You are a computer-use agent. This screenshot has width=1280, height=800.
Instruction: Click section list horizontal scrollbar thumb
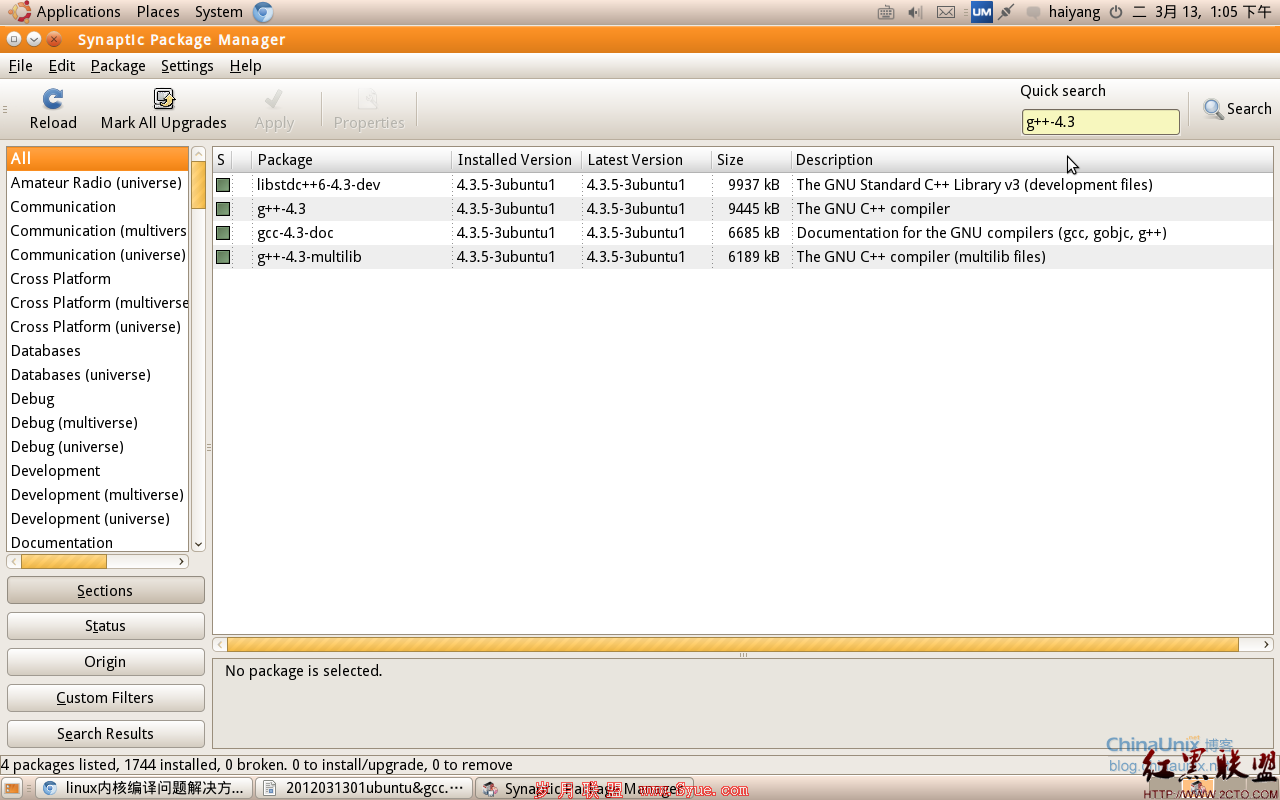64,562
